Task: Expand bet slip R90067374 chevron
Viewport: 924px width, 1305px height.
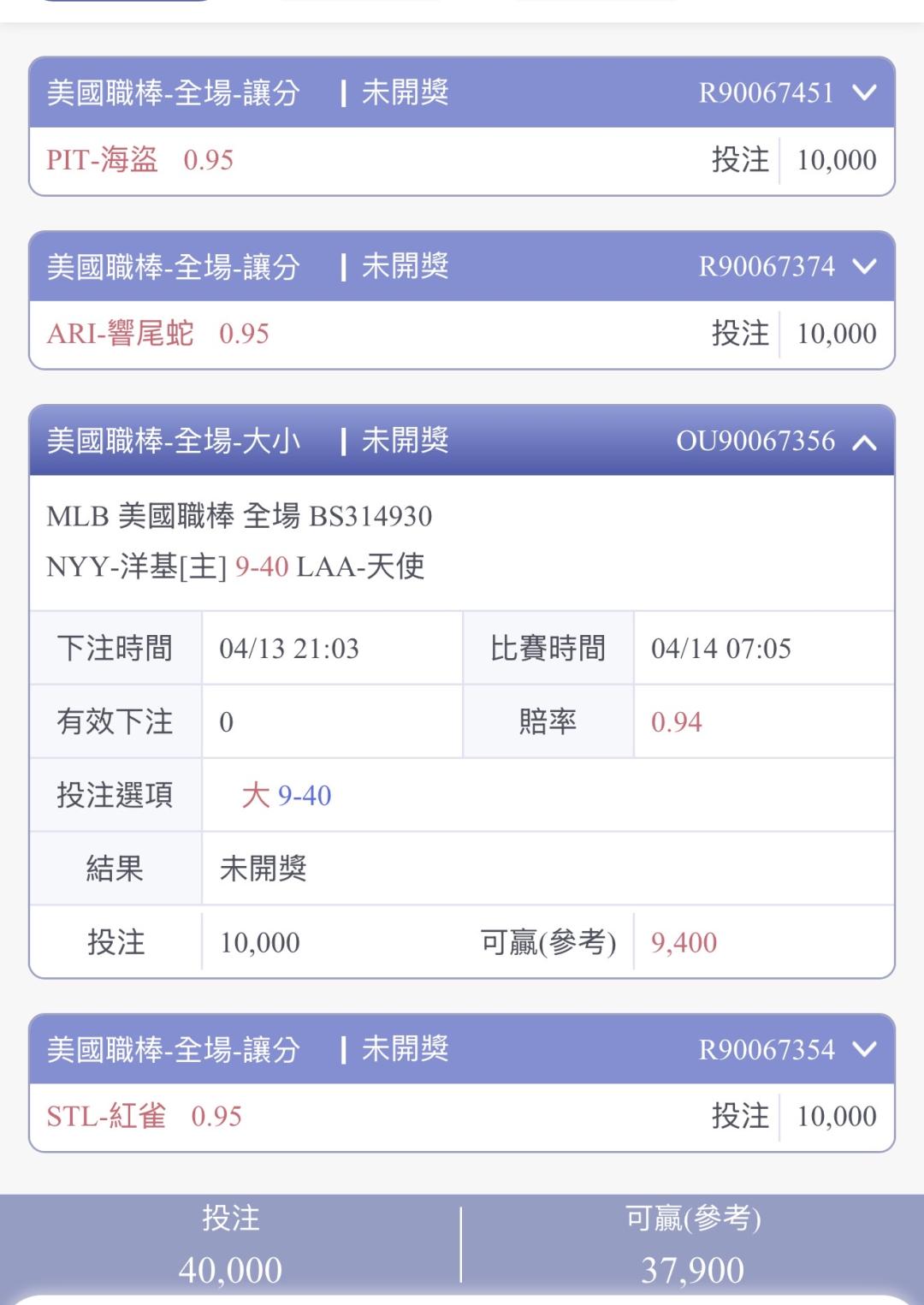Action: (x=865, y=266)
